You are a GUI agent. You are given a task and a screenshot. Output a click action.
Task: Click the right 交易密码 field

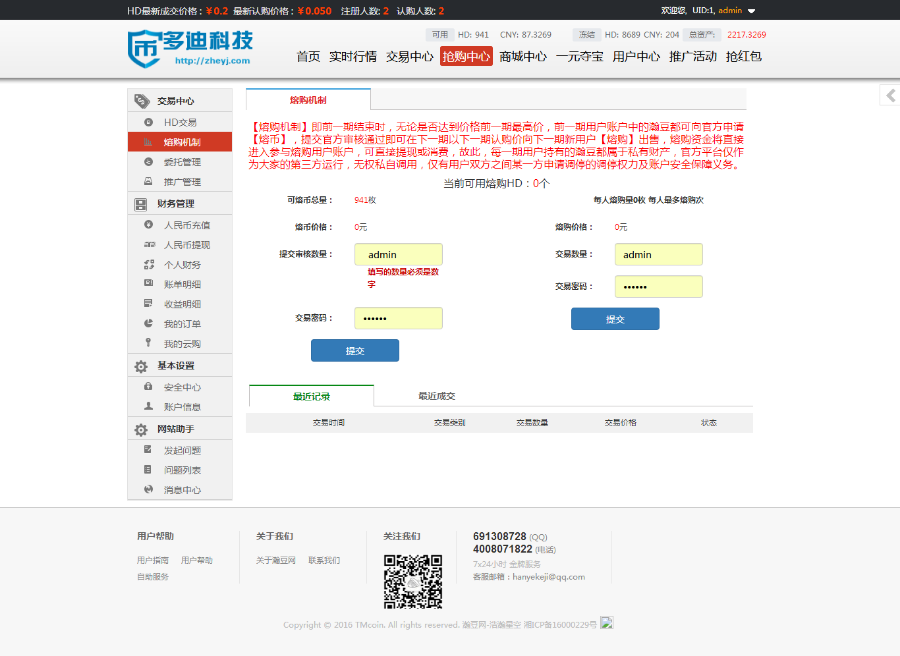(x=659, y=286)
